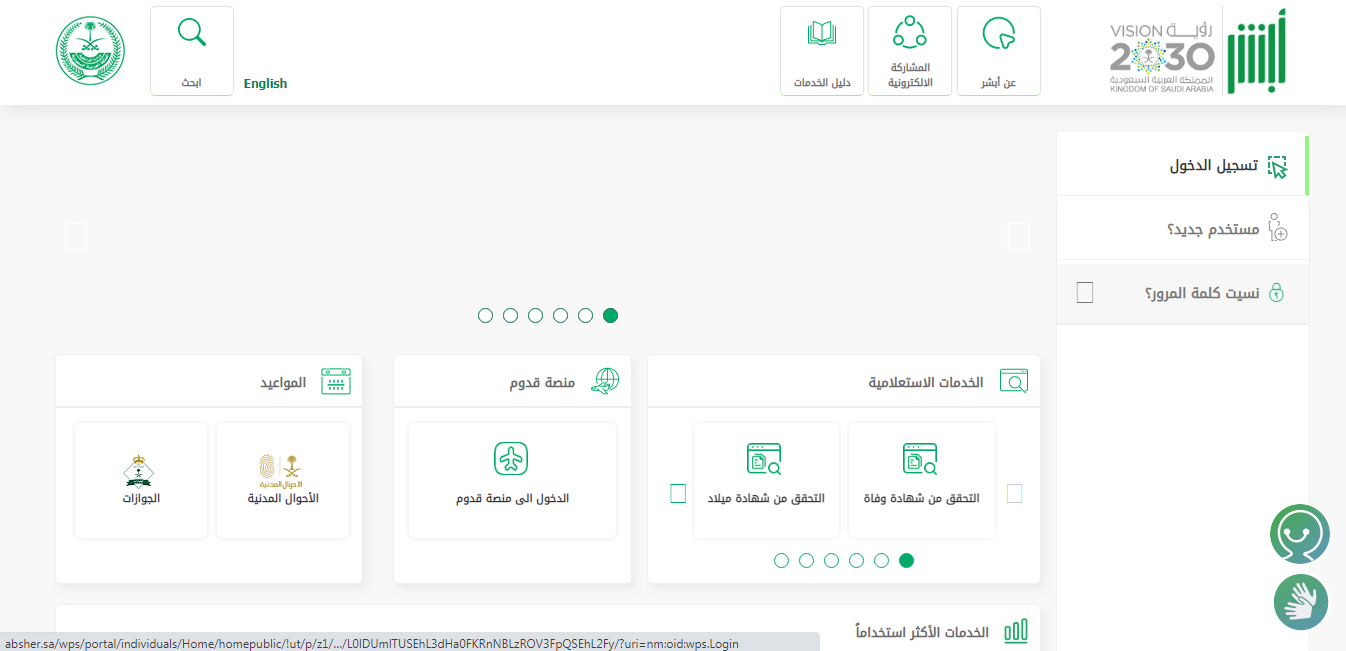Click the Ministry of Interior emblem
Image resolution: width=1346 pixels, height=651 pixels.
(x=90, y=50)
